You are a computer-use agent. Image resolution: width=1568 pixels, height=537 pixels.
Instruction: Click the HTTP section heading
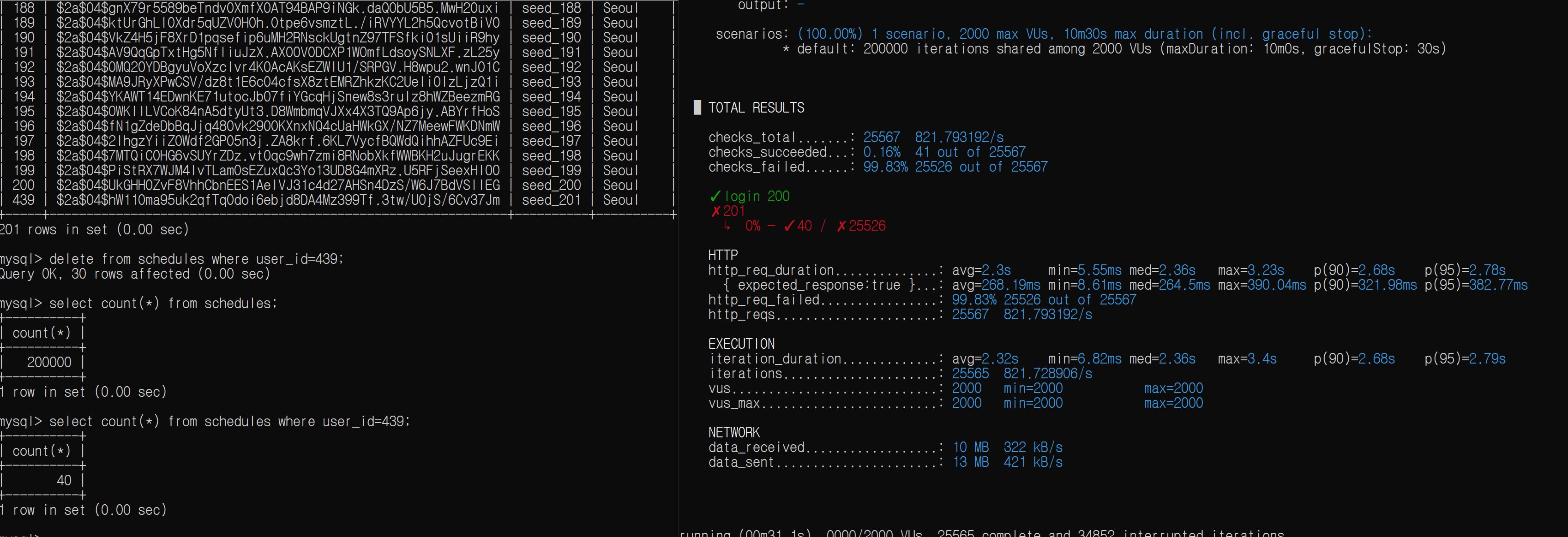point(722,256)
